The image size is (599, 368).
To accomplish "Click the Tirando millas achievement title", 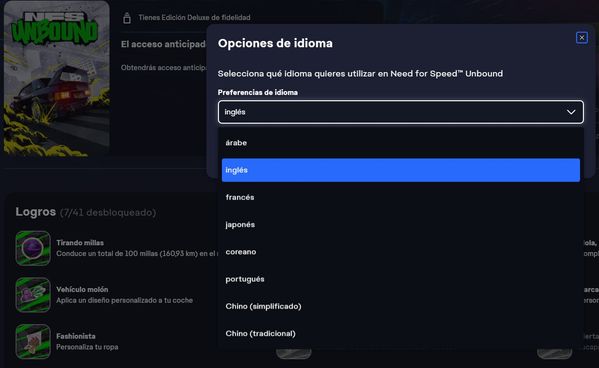I will 80,243.
